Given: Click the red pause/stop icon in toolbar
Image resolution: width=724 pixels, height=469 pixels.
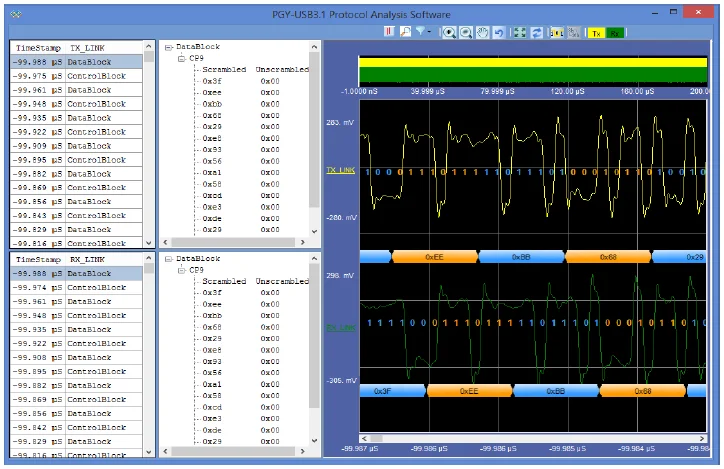Looking at the screenshot, I should coord(389,32).
